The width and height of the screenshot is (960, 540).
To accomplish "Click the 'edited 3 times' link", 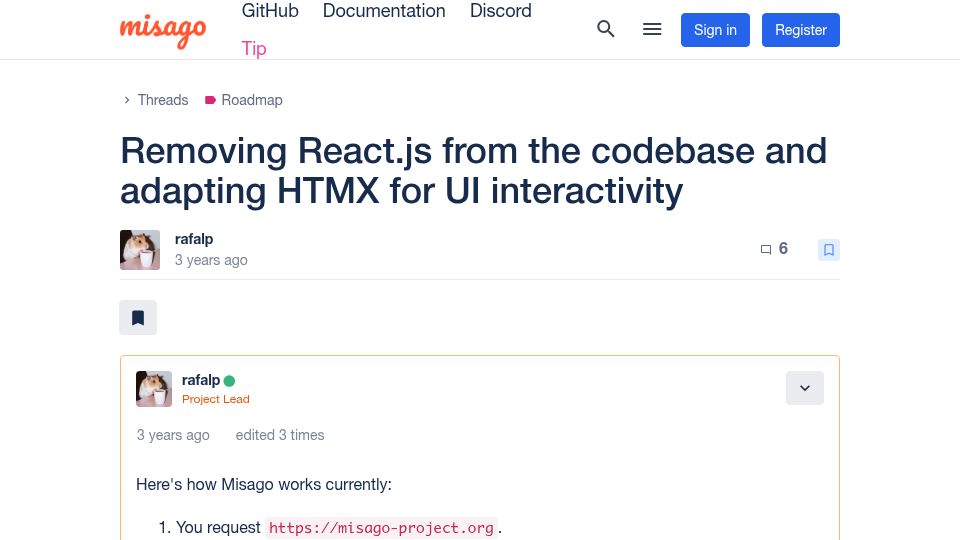I will tap(280, 435).
